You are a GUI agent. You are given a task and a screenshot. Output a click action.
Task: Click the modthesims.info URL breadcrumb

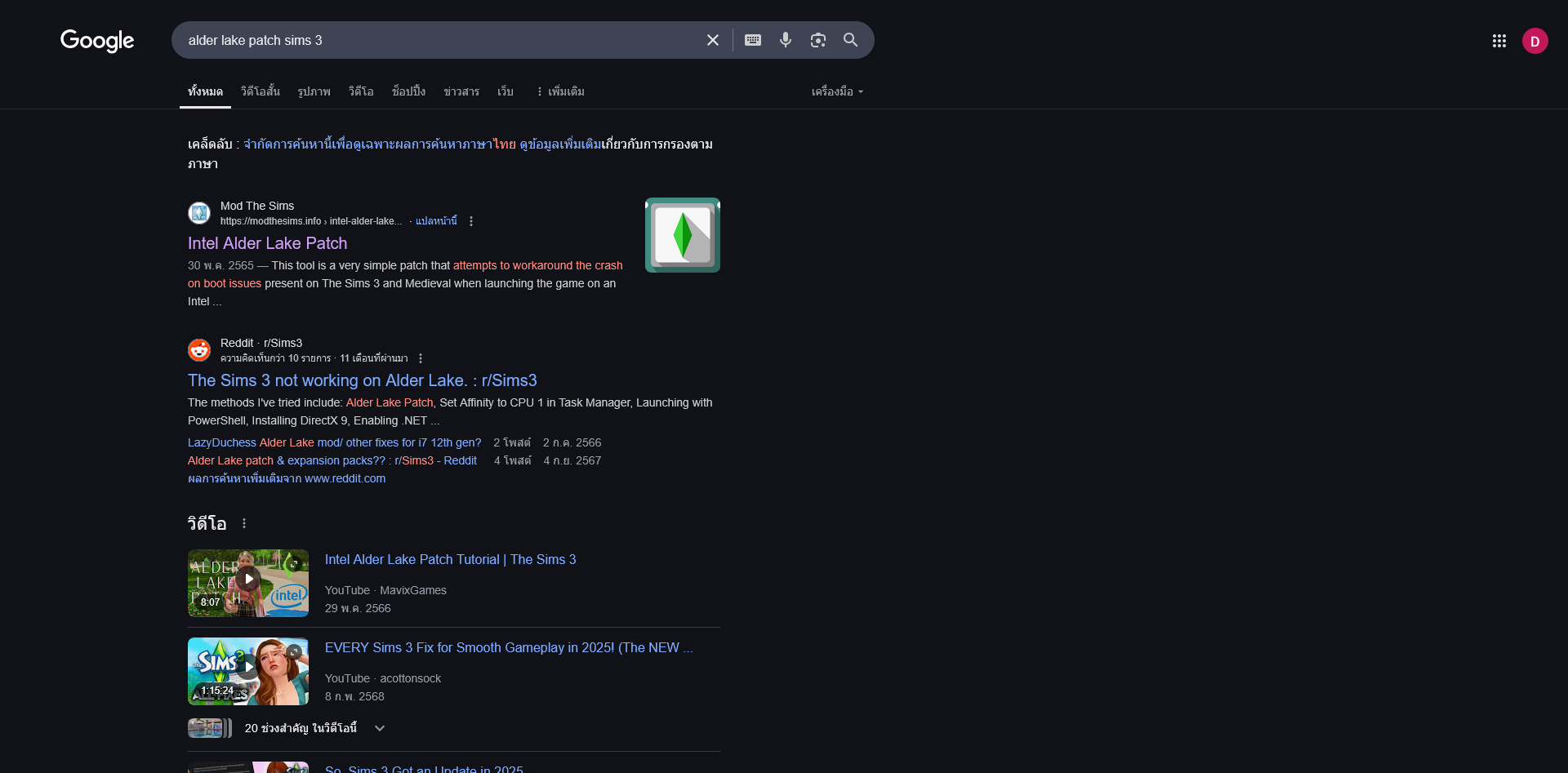[x=311, y=221]
